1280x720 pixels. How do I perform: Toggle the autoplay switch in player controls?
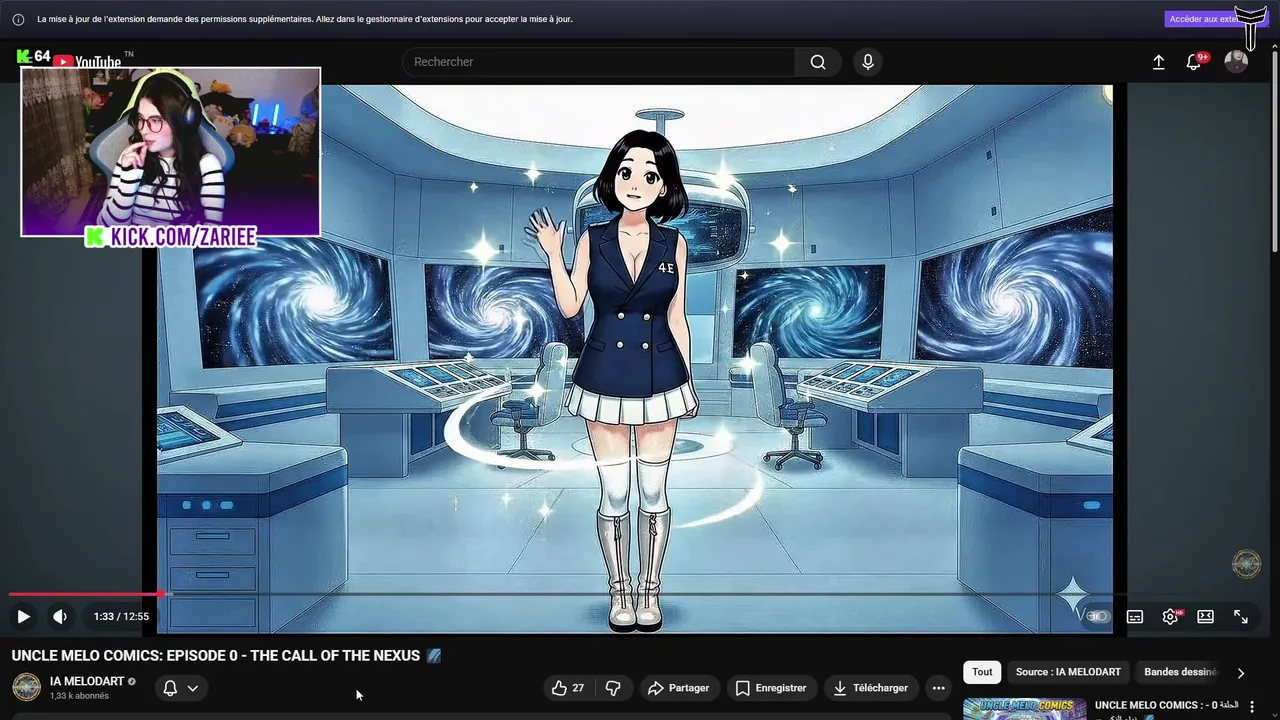(x=1098, y=617)
